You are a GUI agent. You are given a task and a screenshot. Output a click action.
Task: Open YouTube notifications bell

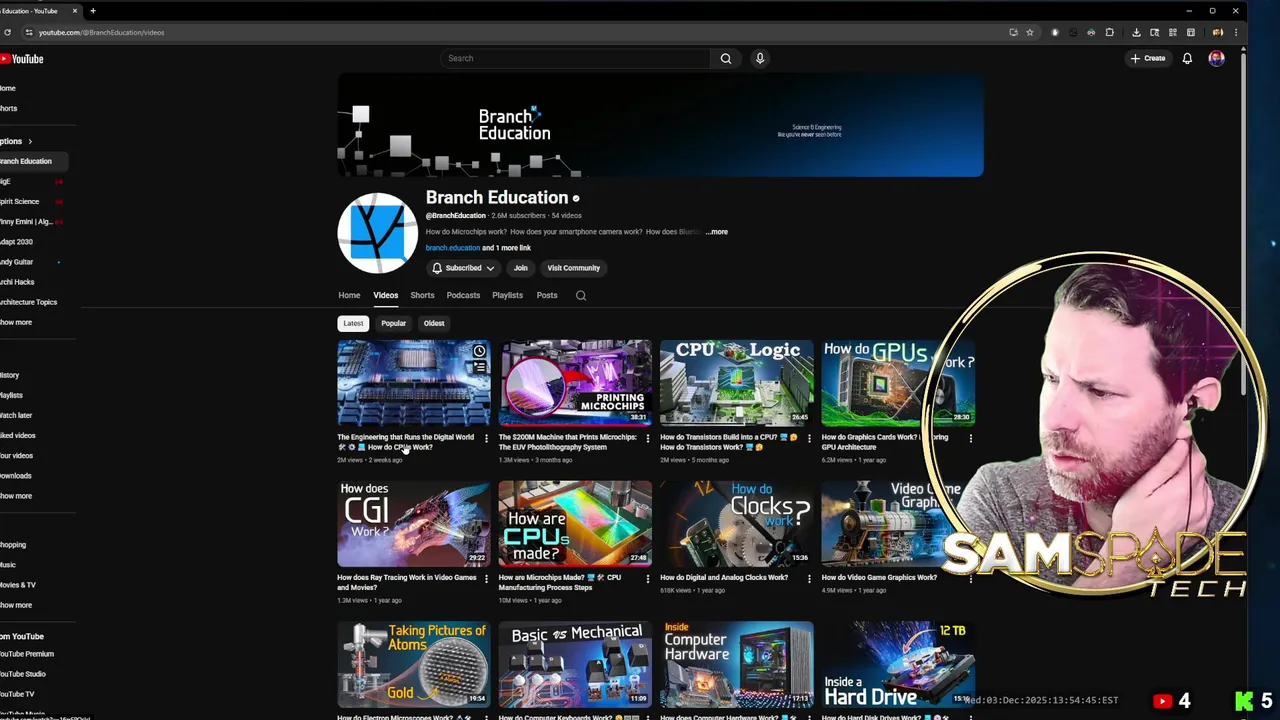point(1187,58)
